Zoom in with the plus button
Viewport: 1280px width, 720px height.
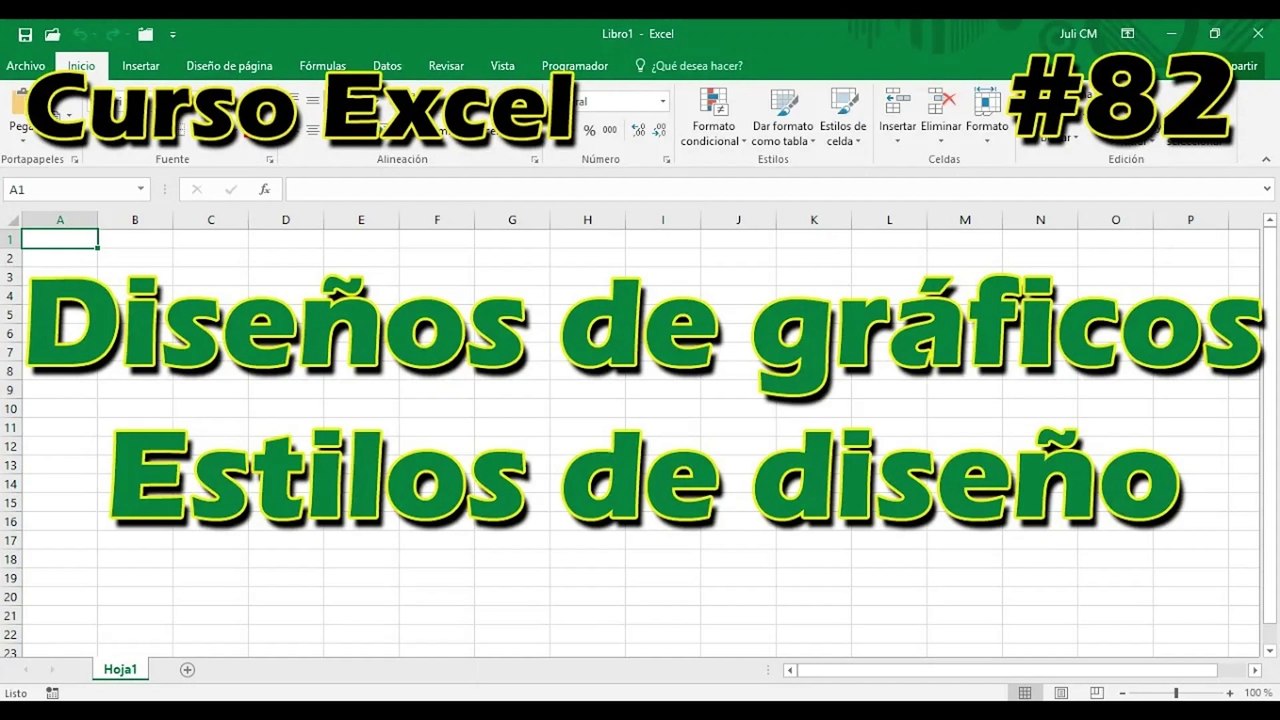click(1230, 693)
